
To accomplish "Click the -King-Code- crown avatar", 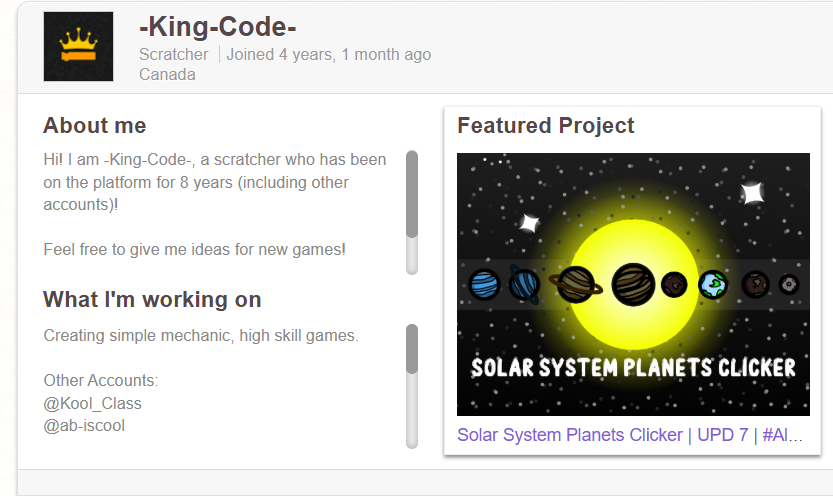I will pos(78,47).
